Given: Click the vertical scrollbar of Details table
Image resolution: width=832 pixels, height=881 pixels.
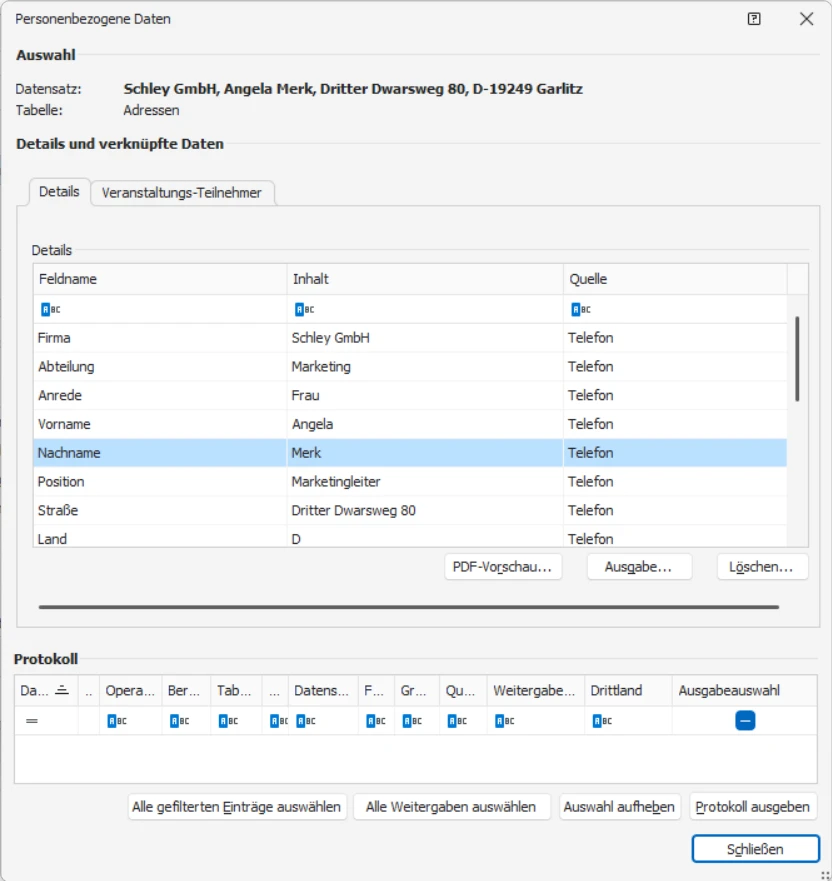Looking at the screenshot, I should 797,360.
